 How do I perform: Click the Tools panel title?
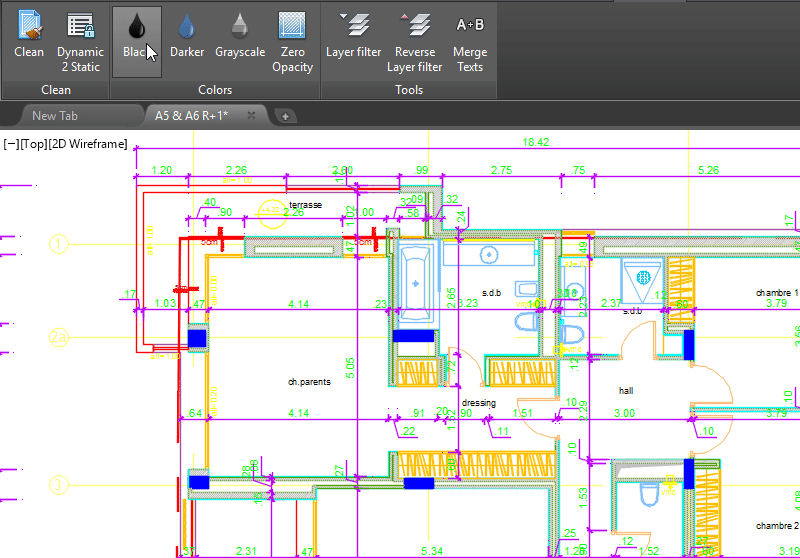tap(409, 90)
